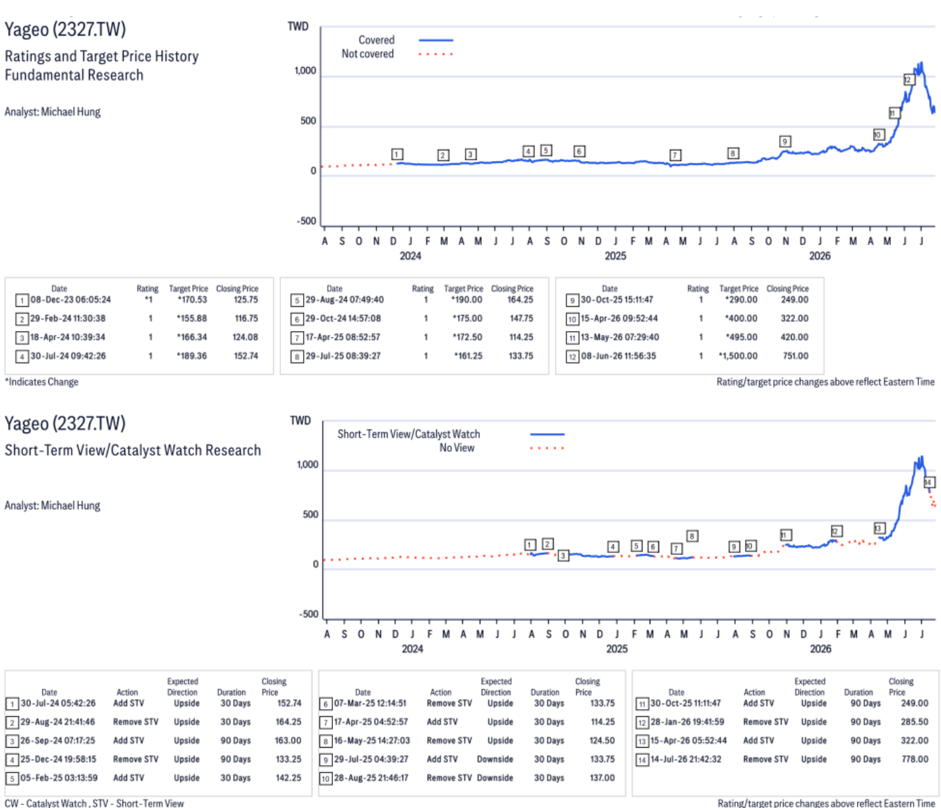Click the Remove STV action dated 14-Jul-26
The width and height of the screenshot is (941, 808).
pyautogui.click(x=765, y=759)
